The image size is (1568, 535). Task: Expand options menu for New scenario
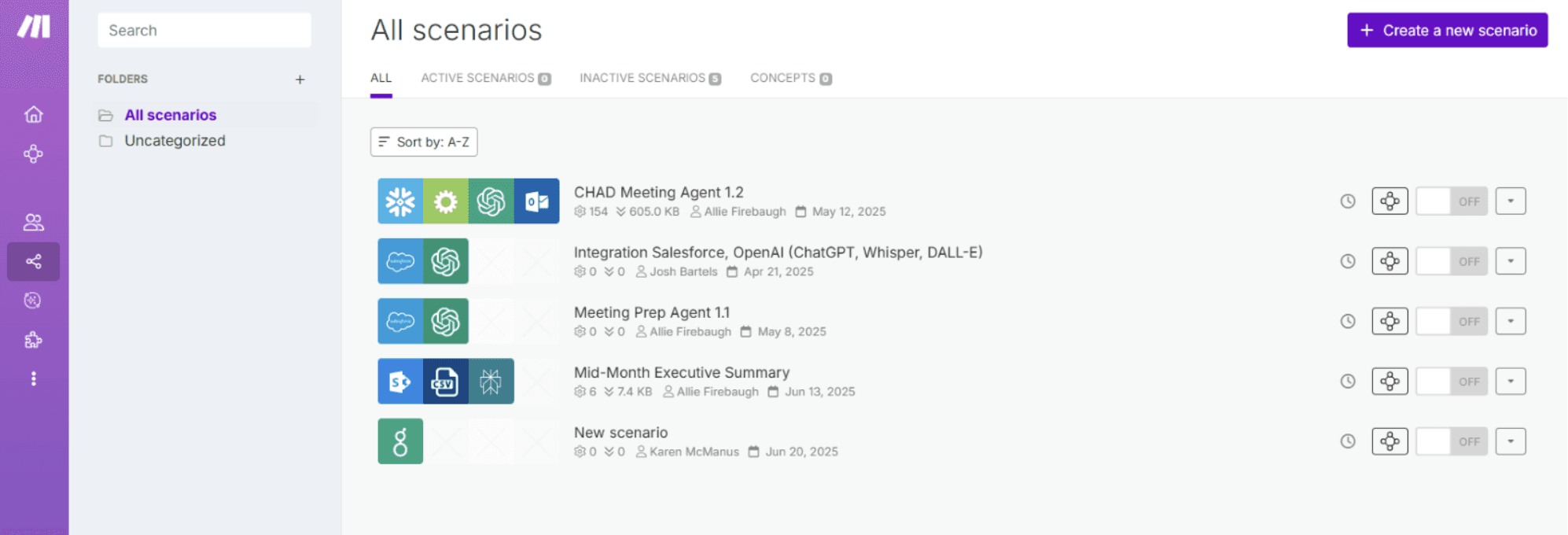pos(1511,441)
